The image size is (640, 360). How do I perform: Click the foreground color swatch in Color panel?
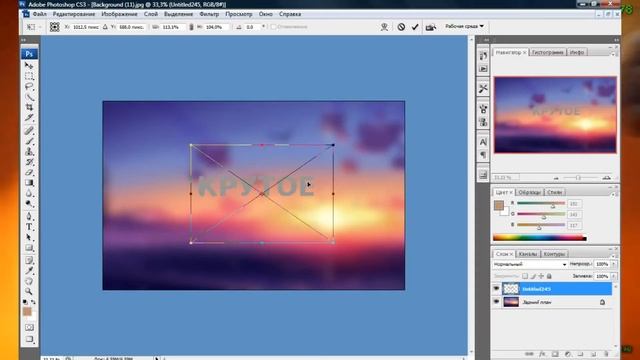[x=498, y=206]
